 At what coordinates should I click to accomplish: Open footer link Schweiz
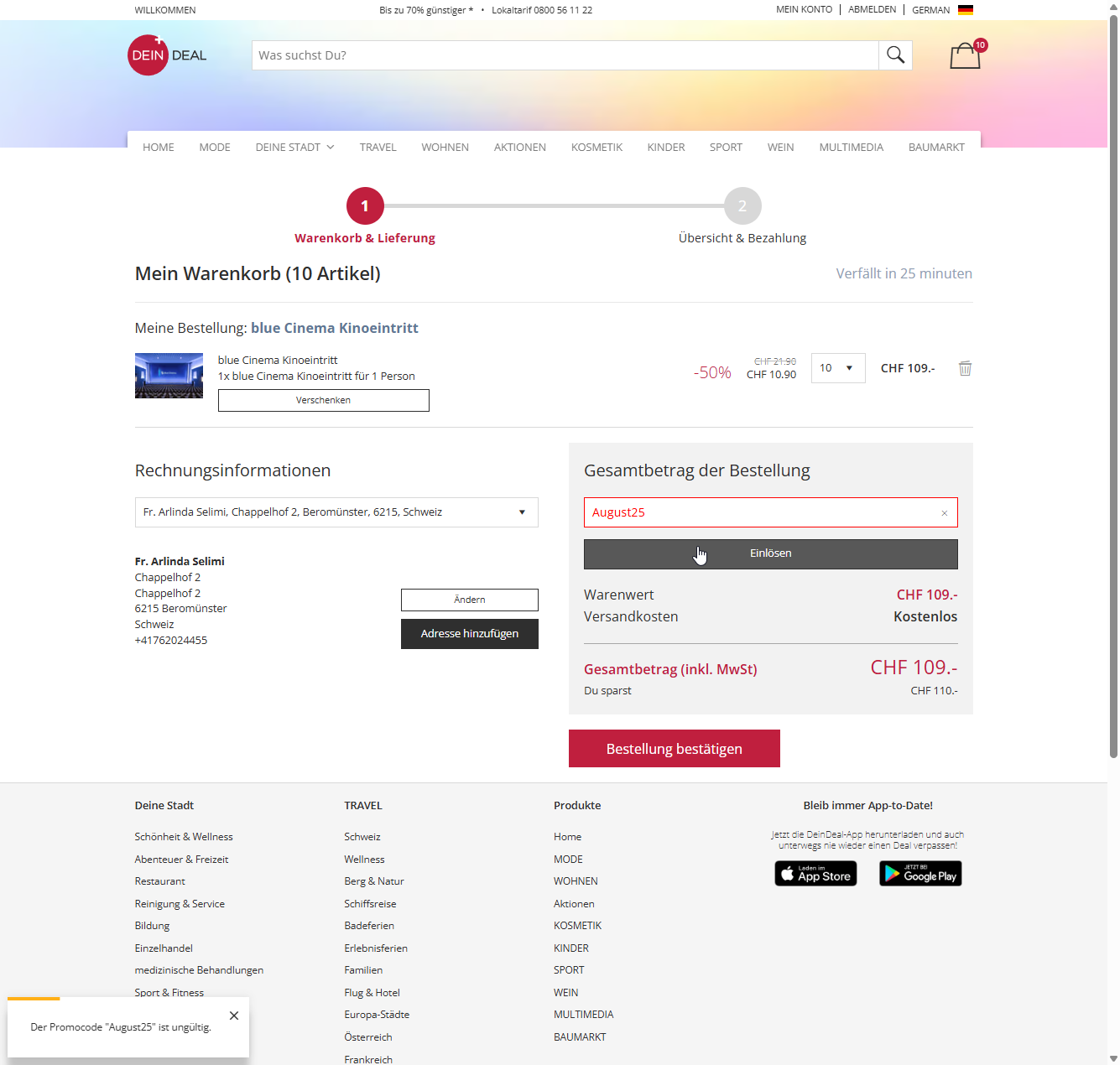tap(362, 837)
